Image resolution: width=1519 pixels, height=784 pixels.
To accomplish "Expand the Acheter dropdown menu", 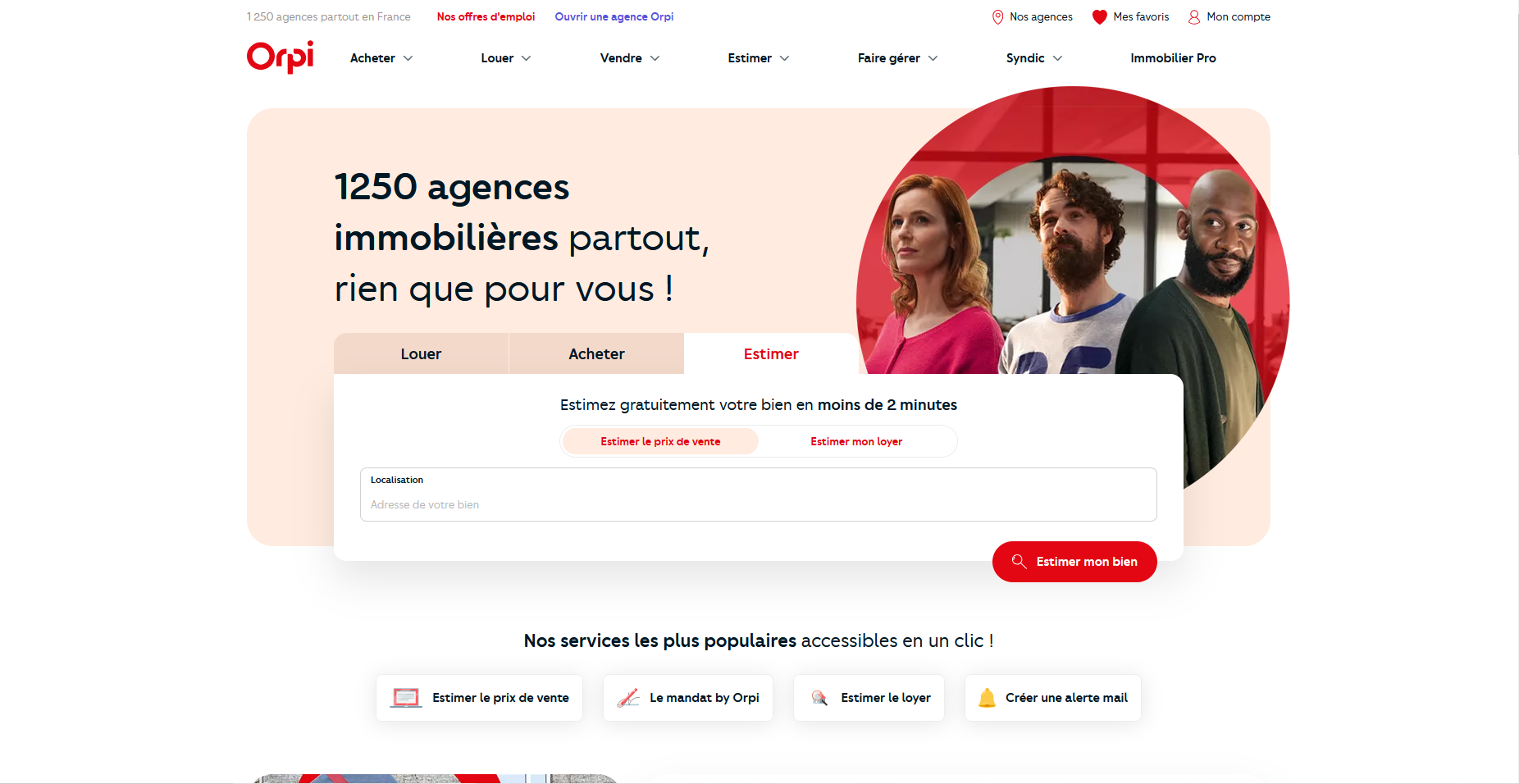I will tap(381, 58).
